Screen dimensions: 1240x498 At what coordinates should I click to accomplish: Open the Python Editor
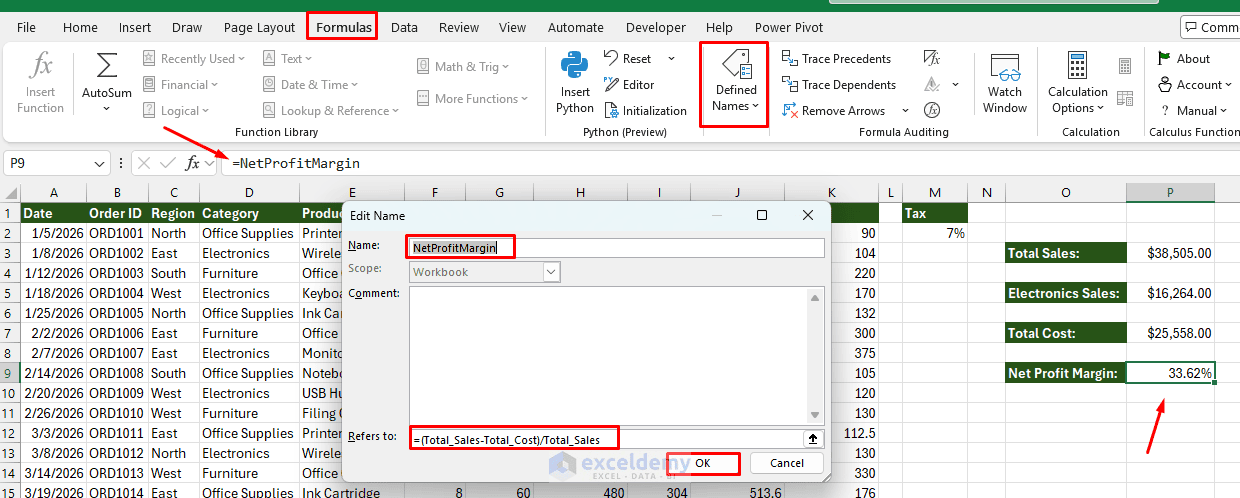click(x=629, y=85)
